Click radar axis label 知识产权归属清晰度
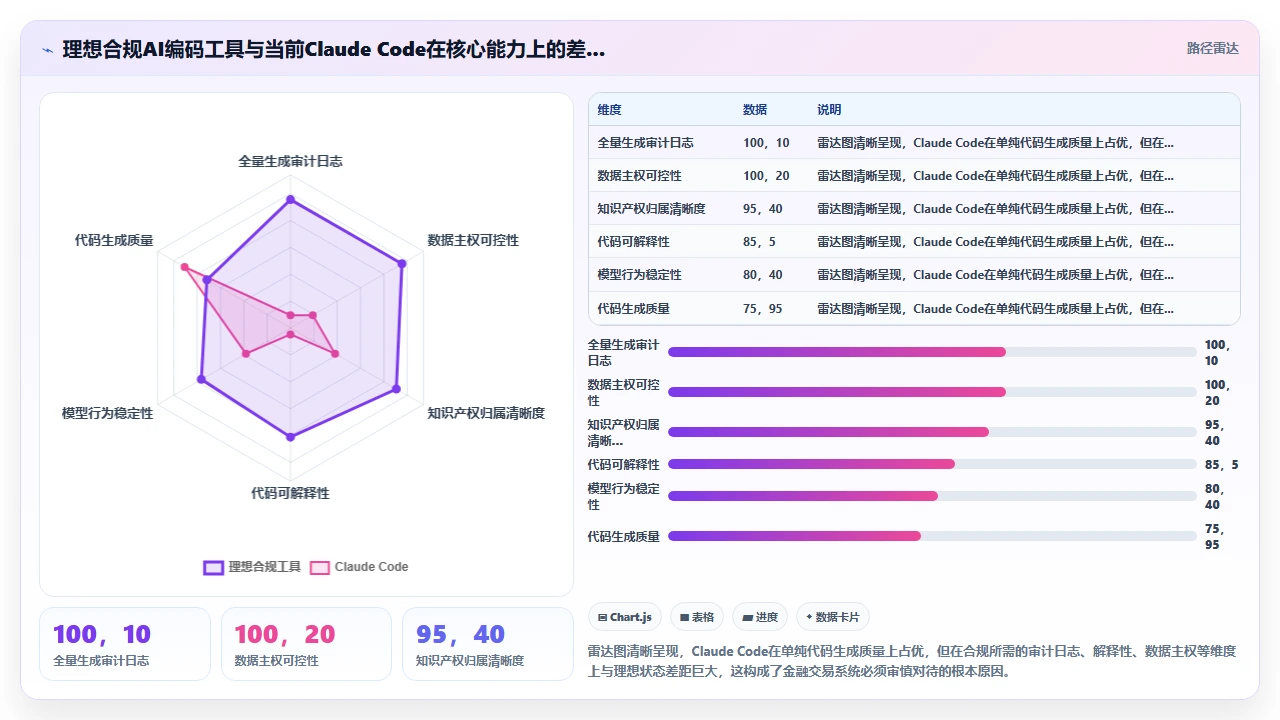Viewport: 1280px width, 720px height. (x=486, y=413)
